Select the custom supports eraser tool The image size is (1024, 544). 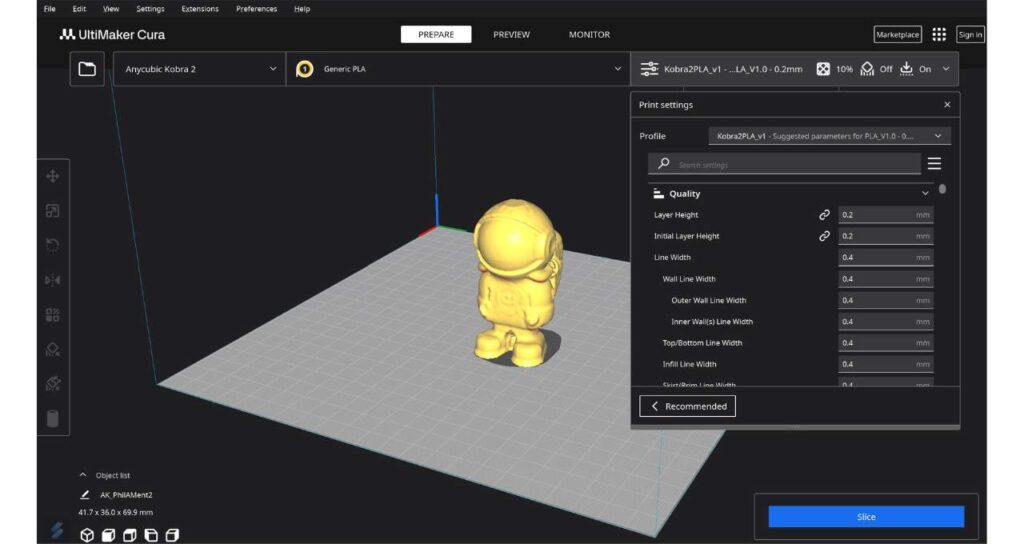pos(53,383)
